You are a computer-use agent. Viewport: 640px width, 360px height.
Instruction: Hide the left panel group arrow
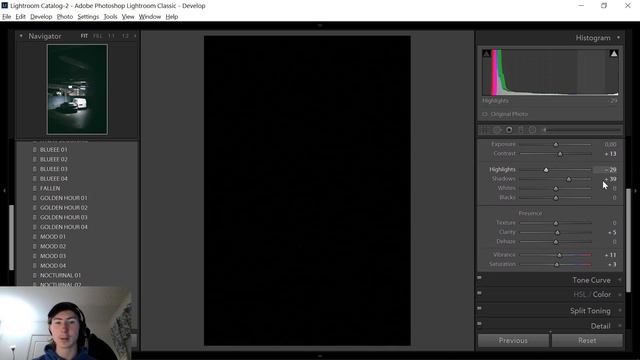(x=4, y=190)
